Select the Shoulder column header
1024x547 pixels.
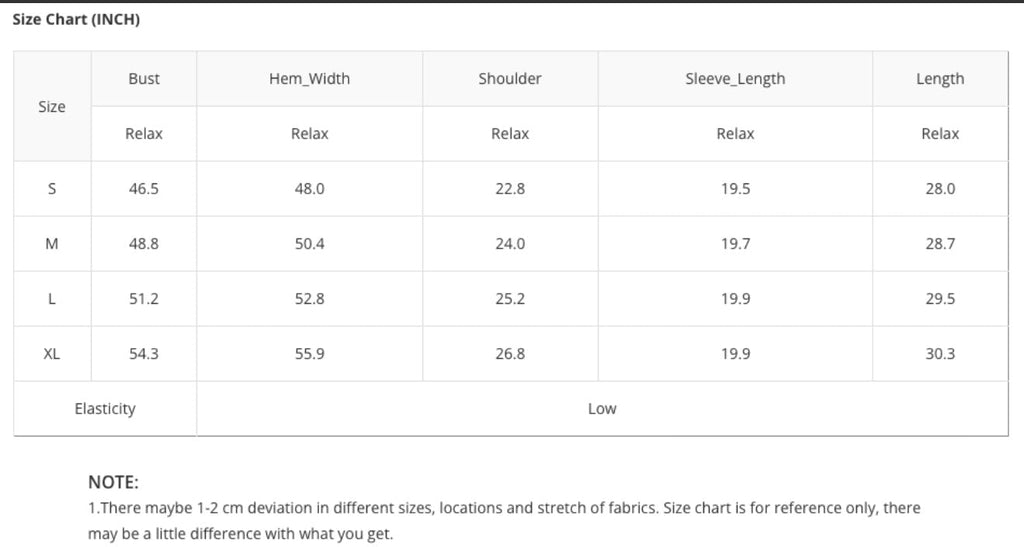(x=510, y=79)
